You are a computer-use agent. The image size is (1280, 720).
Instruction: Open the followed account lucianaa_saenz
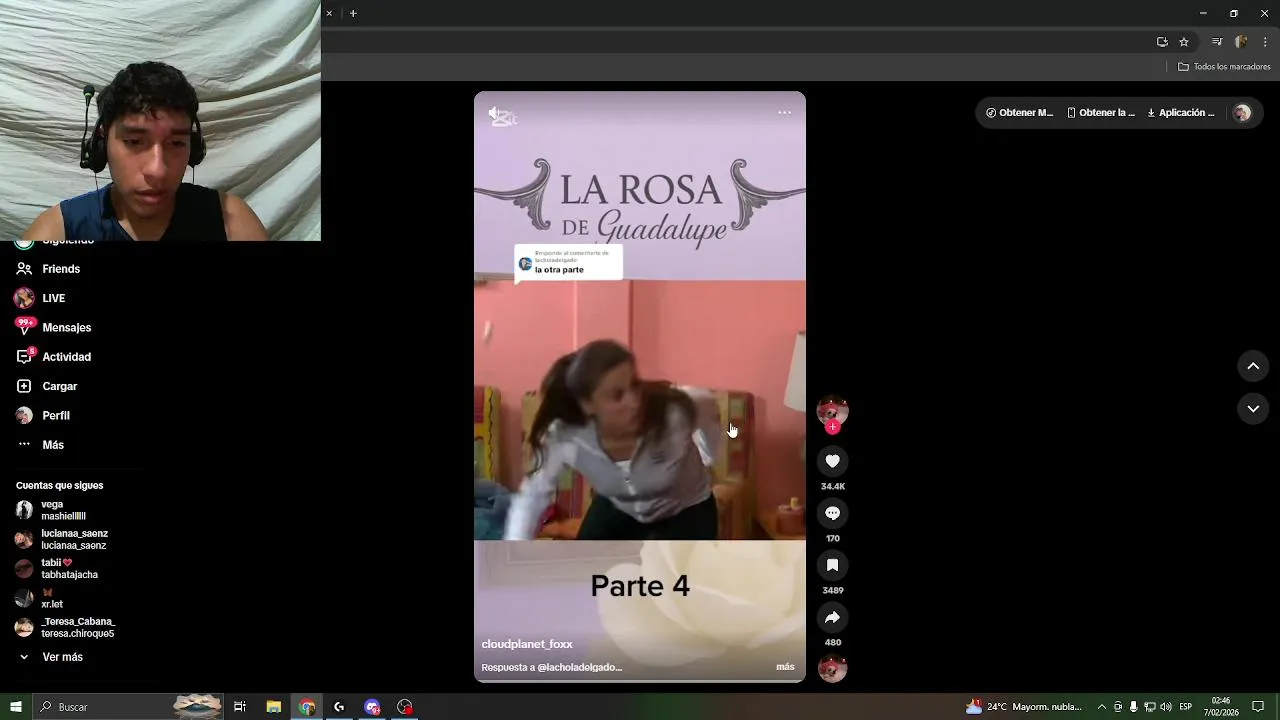click(x=61, y=540)
